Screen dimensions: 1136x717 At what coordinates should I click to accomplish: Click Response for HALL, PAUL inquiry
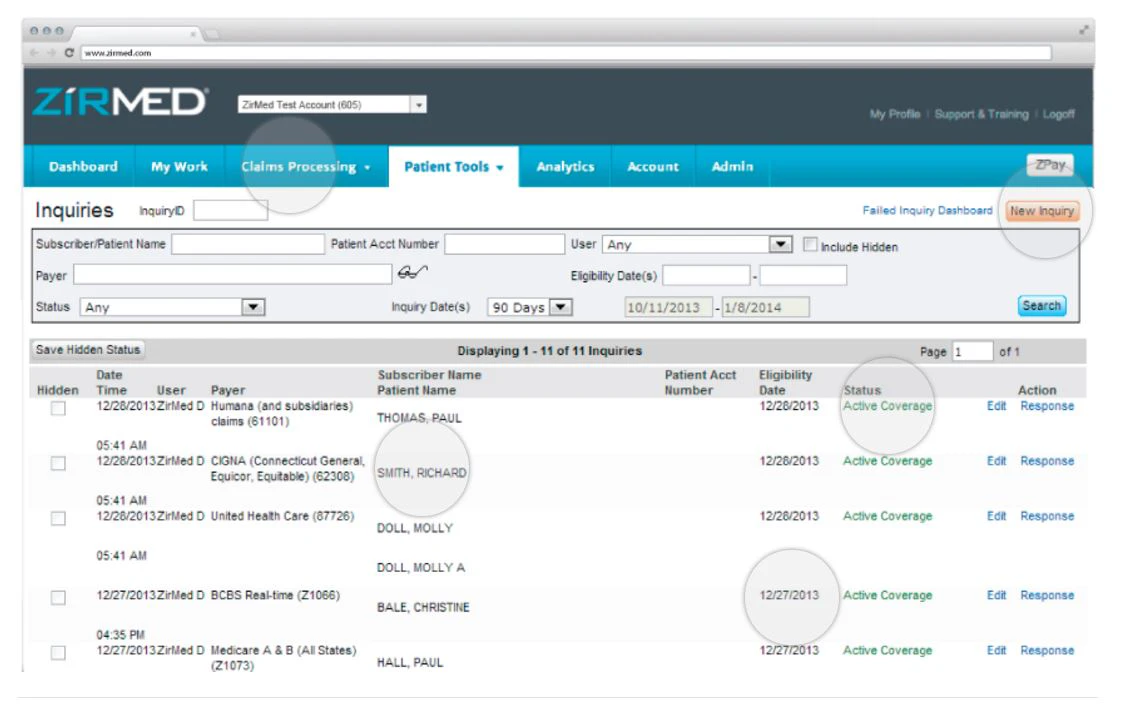point(1047,650)
